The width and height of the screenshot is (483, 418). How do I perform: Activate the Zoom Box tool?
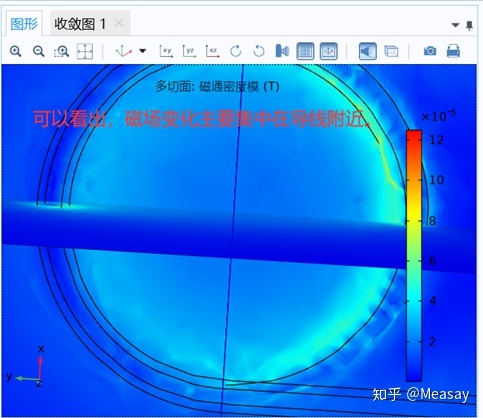[x=61, y=51]
